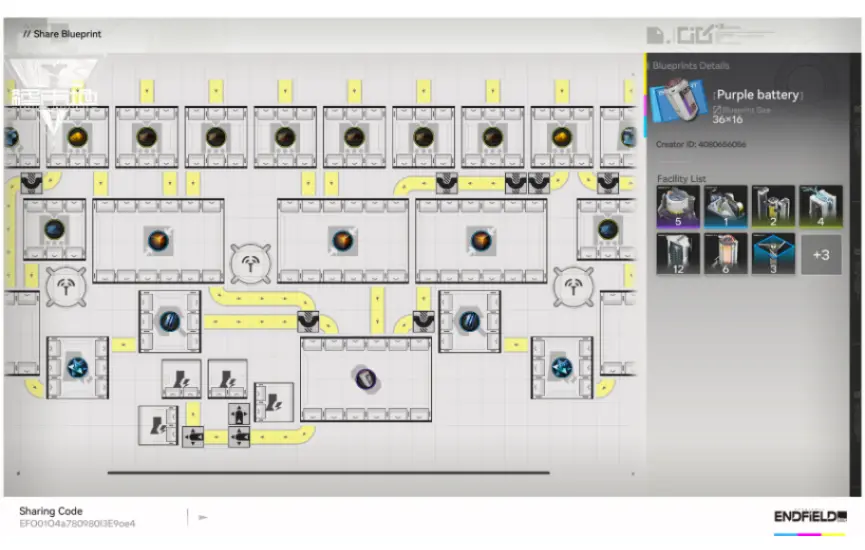This screenshot has width=865, height=550.
Task: Click the power unit adjacent to the battery assembler
Action: pos(274,402)
